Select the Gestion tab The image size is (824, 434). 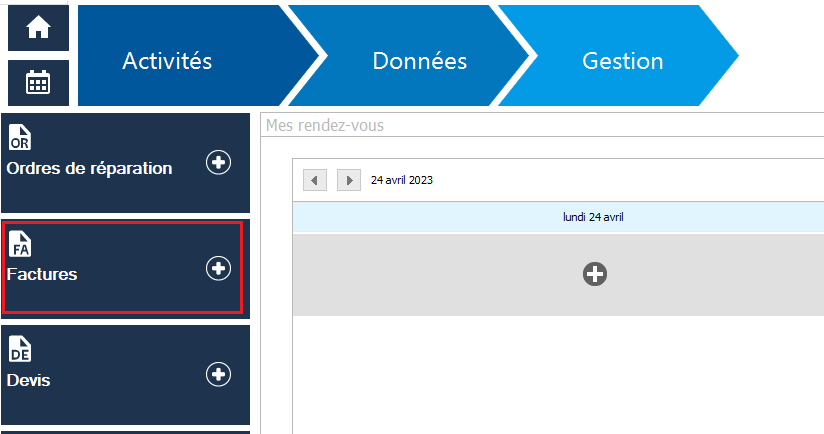point(622,61)
